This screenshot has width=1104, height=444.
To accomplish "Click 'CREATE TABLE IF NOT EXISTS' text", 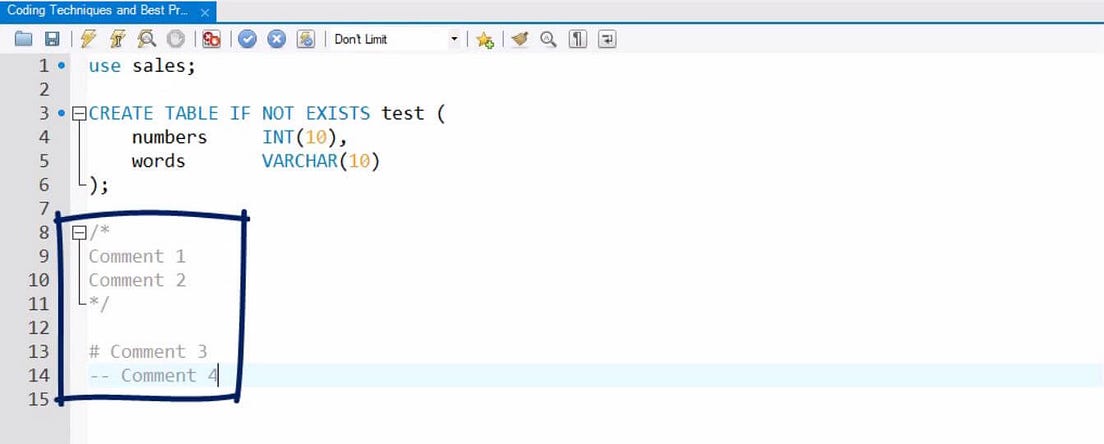I will coord(230,113).
